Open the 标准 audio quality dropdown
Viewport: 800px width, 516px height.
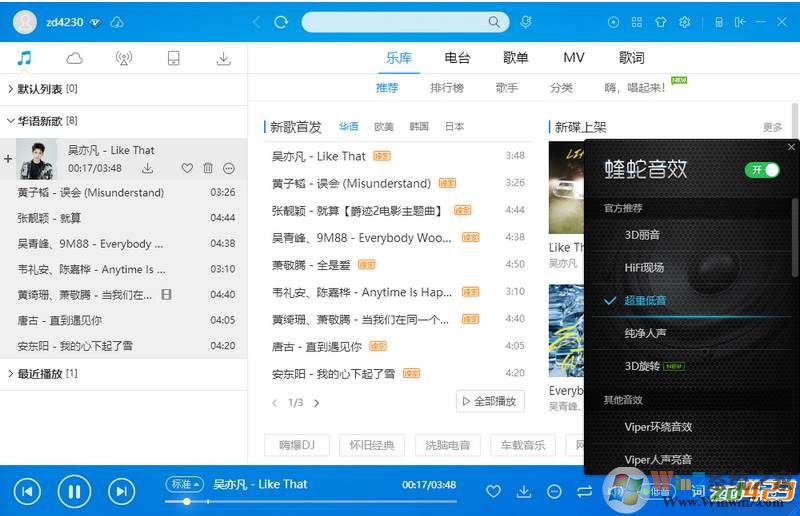point(185,484)
